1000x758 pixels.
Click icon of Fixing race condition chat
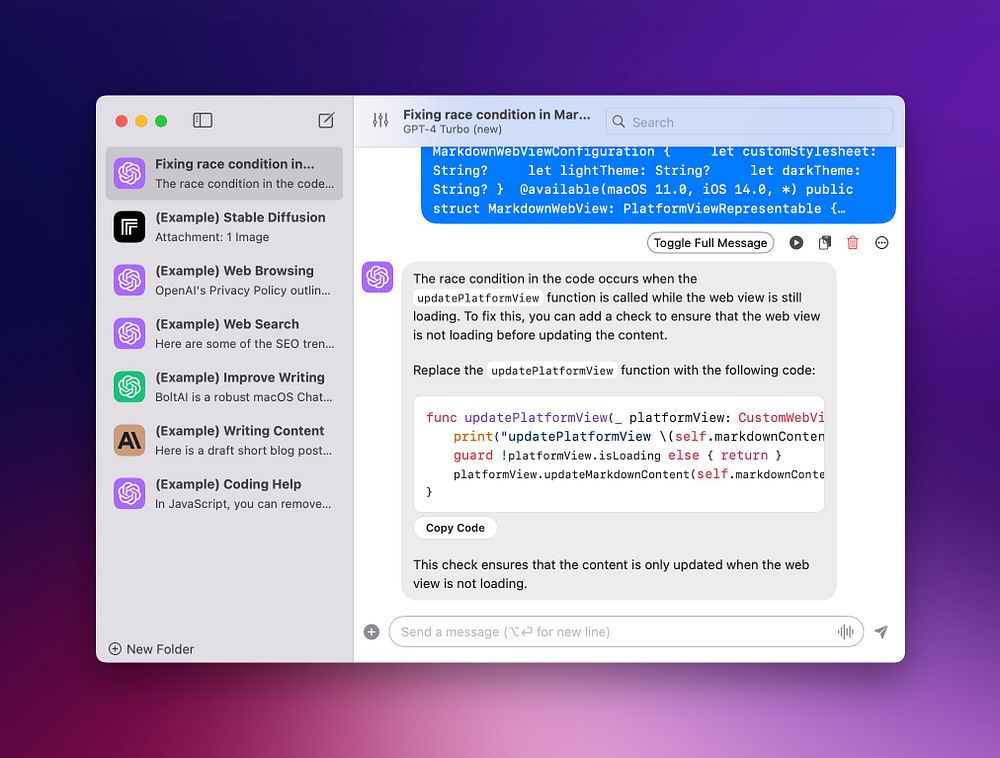(129, 173)
